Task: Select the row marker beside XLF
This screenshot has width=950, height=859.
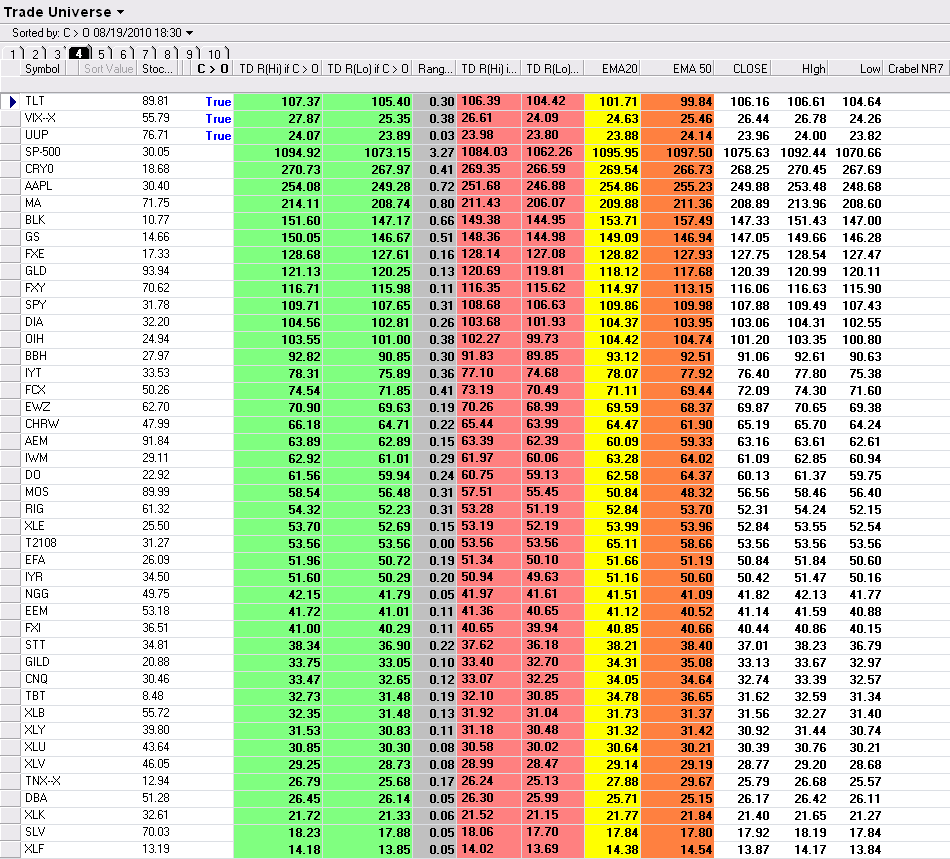Action: (x=10, y=849)
